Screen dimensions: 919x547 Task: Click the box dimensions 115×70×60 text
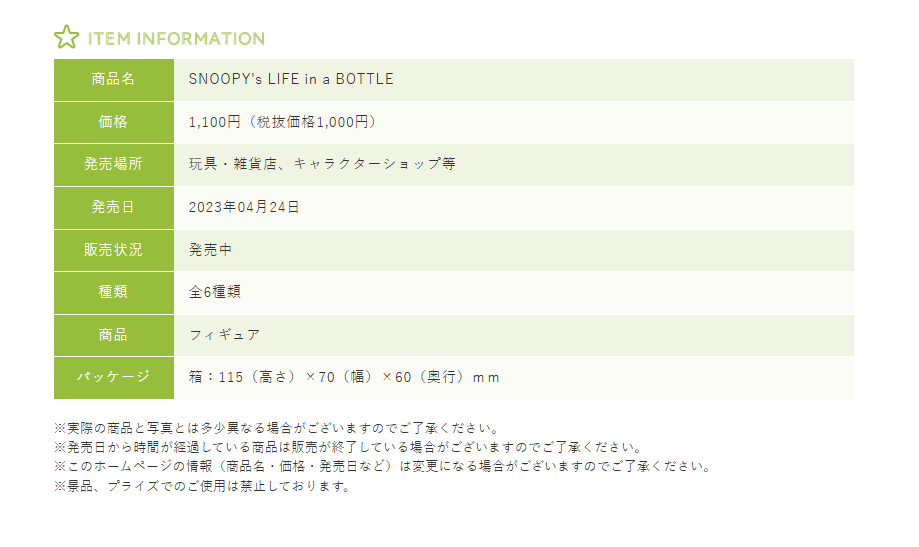tap(344, 377)
